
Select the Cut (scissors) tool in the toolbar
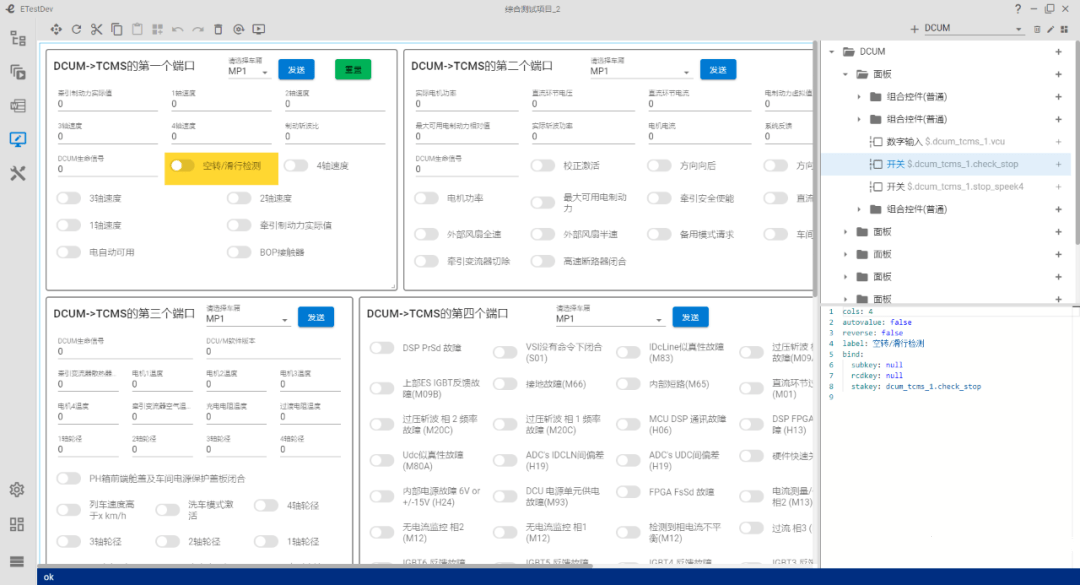pyautogui.click(x=96, y=29)
